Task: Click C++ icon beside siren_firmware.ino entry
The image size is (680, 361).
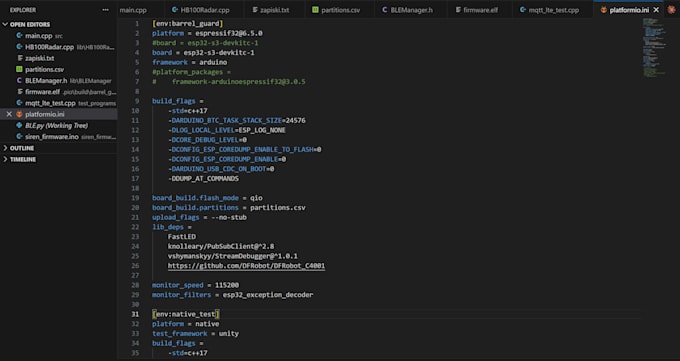Action: pos(19,137)
